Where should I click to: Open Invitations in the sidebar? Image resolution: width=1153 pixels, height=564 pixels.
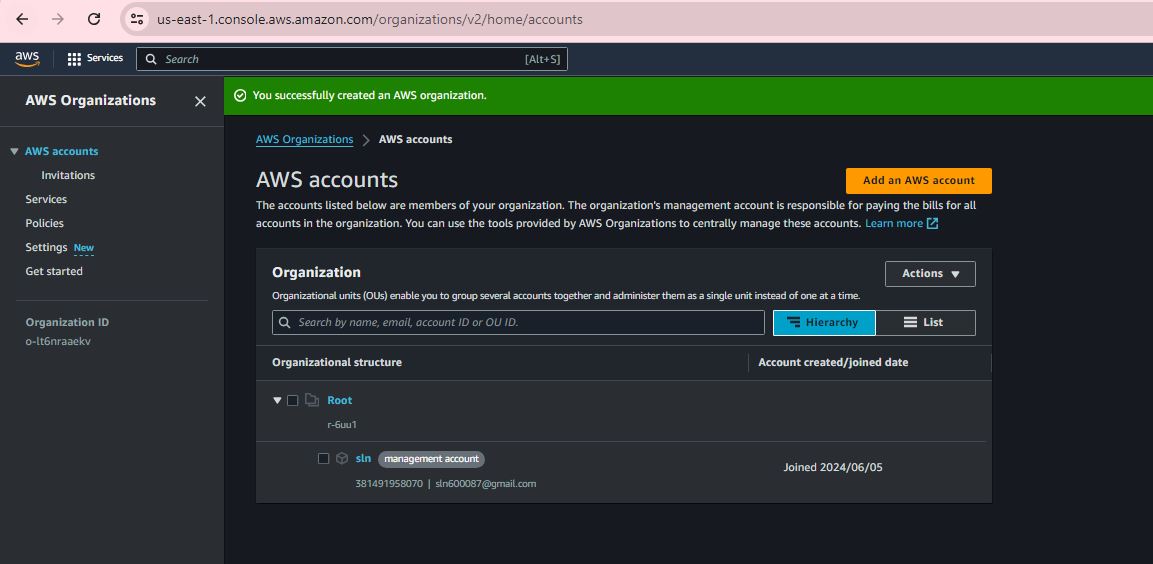pos(68,175)
